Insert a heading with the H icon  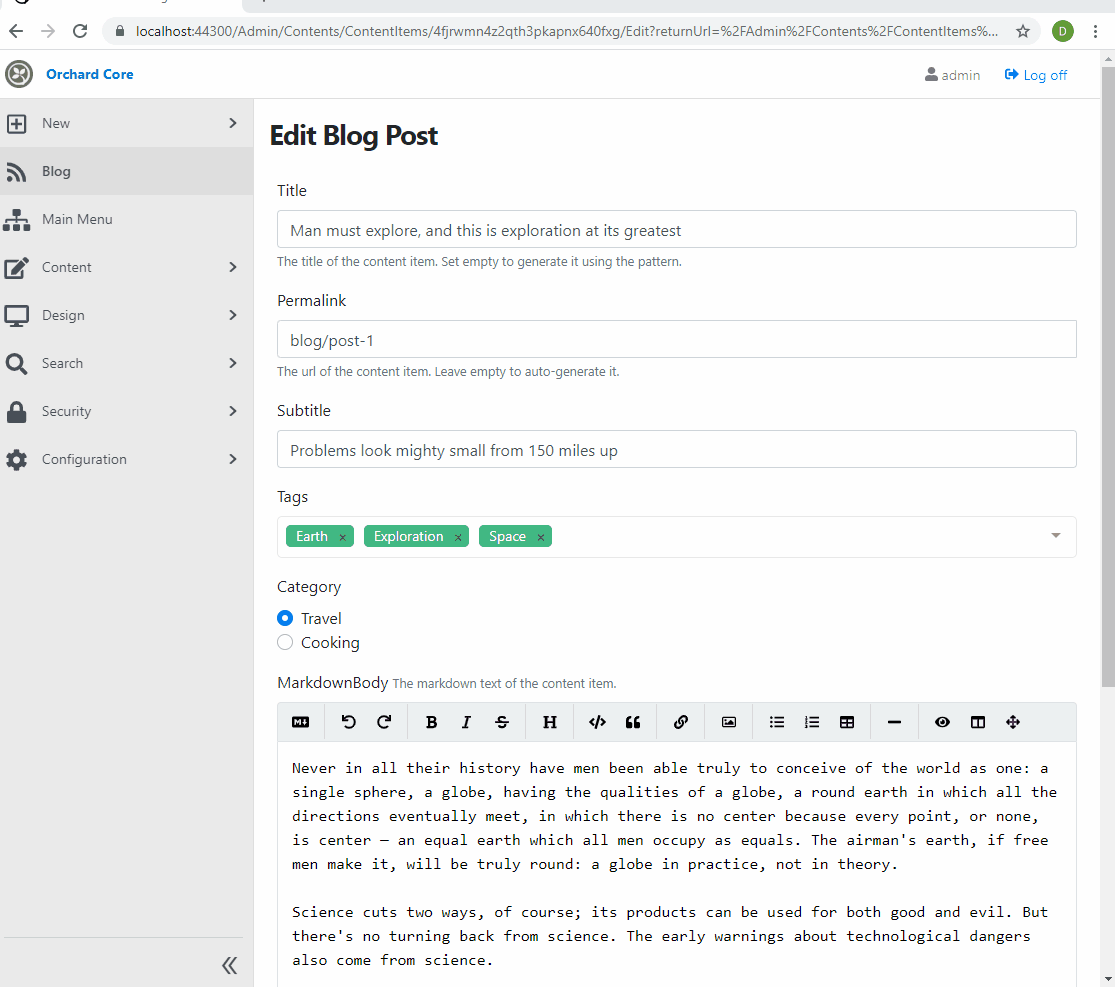pyautogui.click(x=550, y=722)
